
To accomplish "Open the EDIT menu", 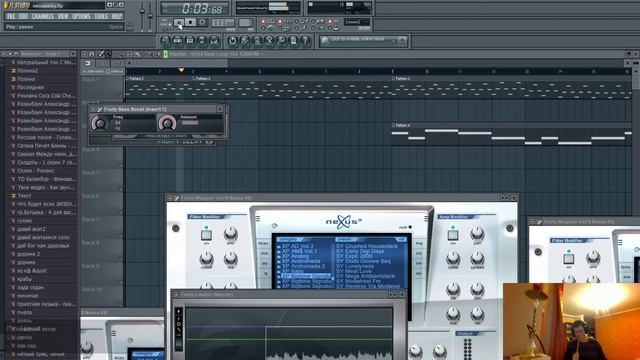I will (23, 16).
